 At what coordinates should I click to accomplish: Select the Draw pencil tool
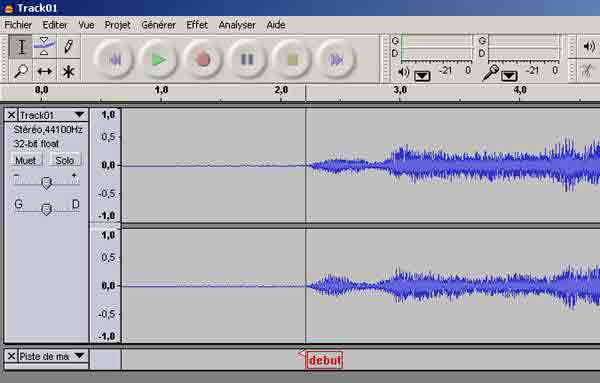tap(68, 47)
